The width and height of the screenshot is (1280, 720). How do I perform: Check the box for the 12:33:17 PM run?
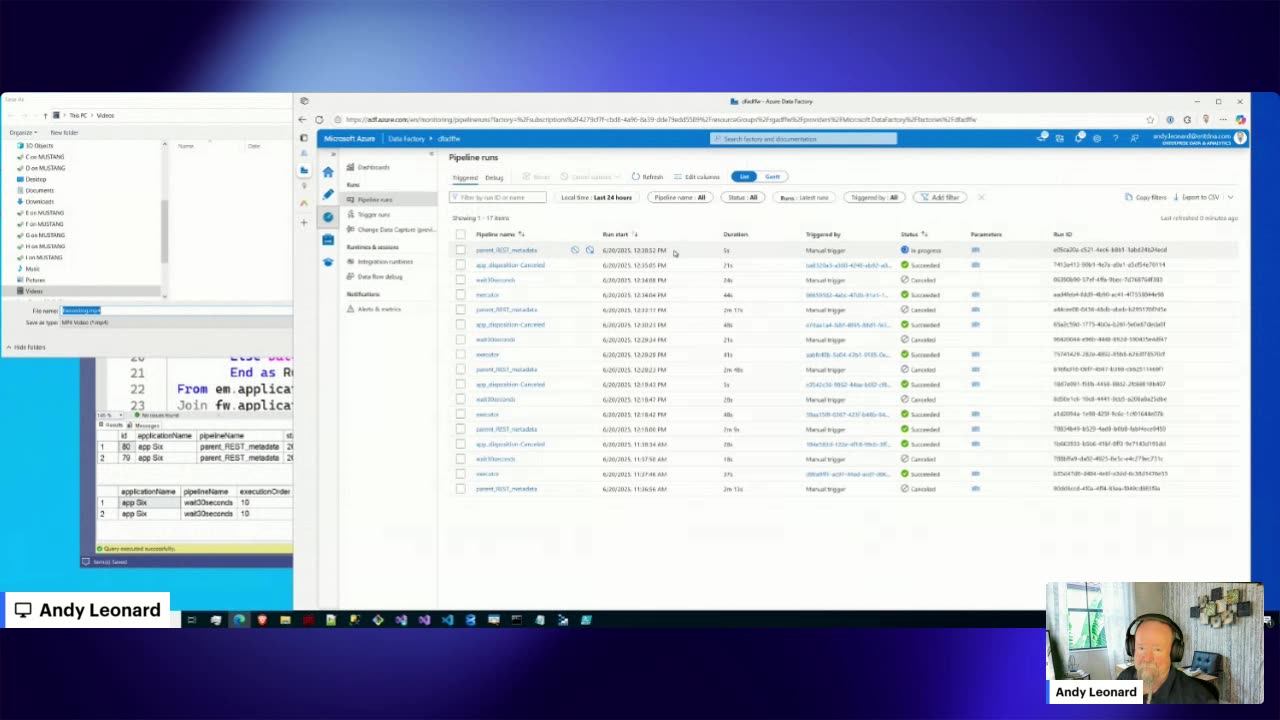(x=460, y=310)
